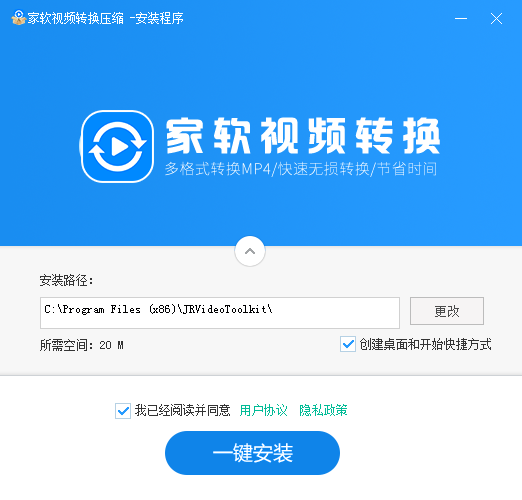Image resolution: width=522 pixels, height=500 pixels.
Task: Click the 家软视频转换 large title text
Action: point(303,136)
